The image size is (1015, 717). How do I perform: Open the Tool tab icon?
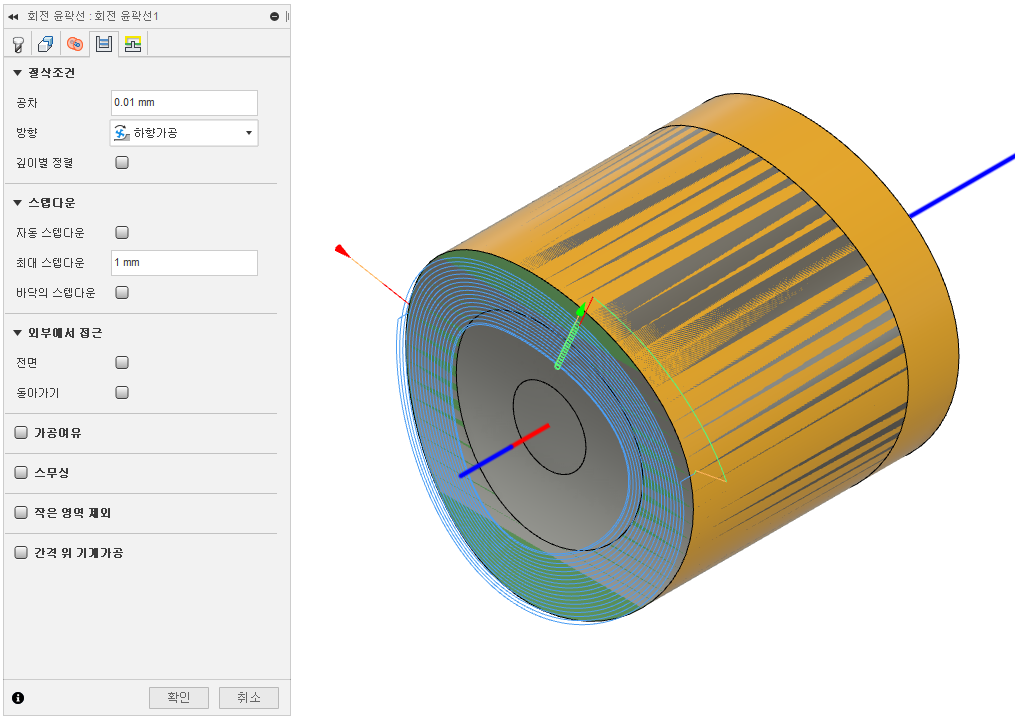(18, 44)
